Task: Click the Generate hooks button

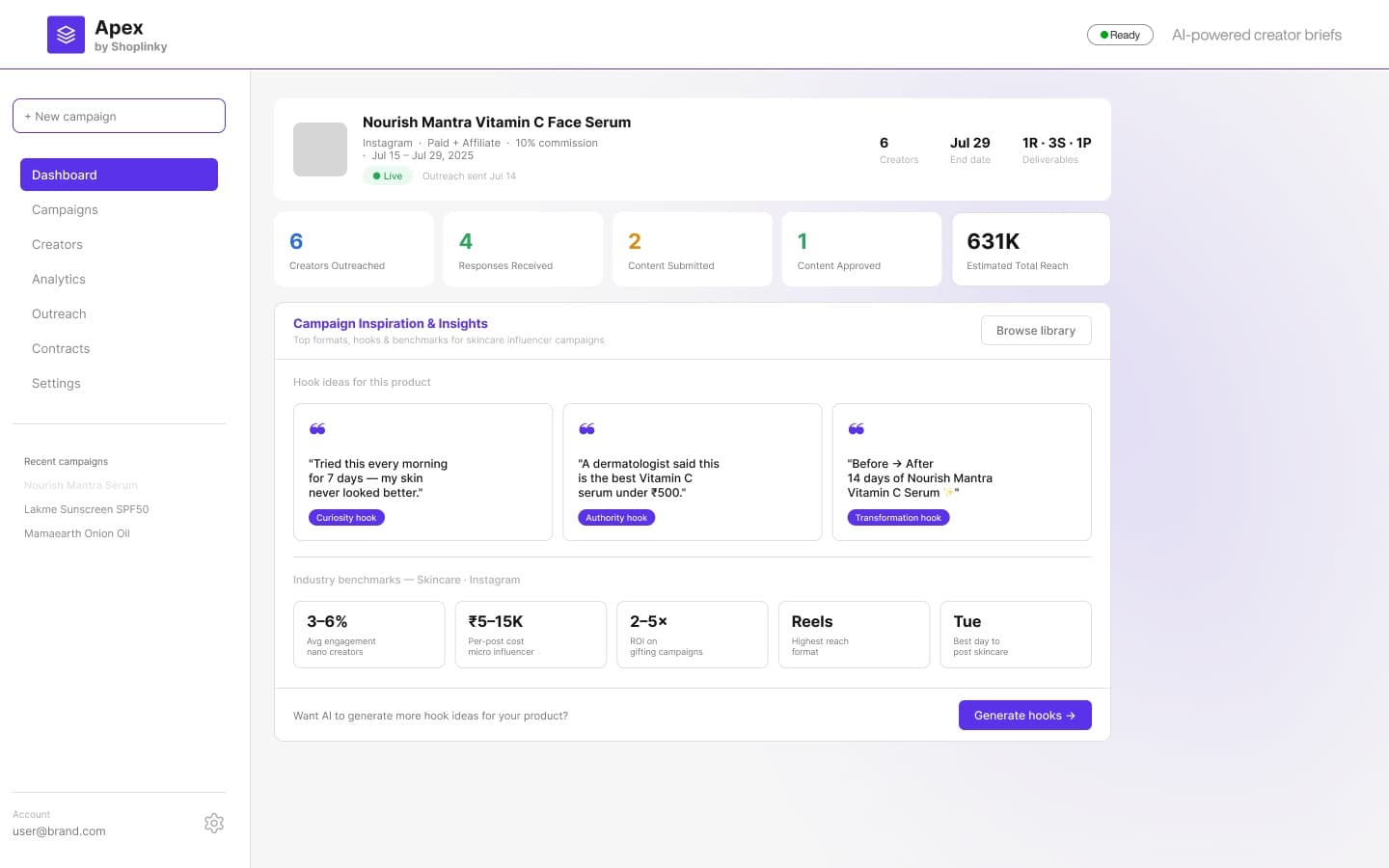Action: [1024, 715]
